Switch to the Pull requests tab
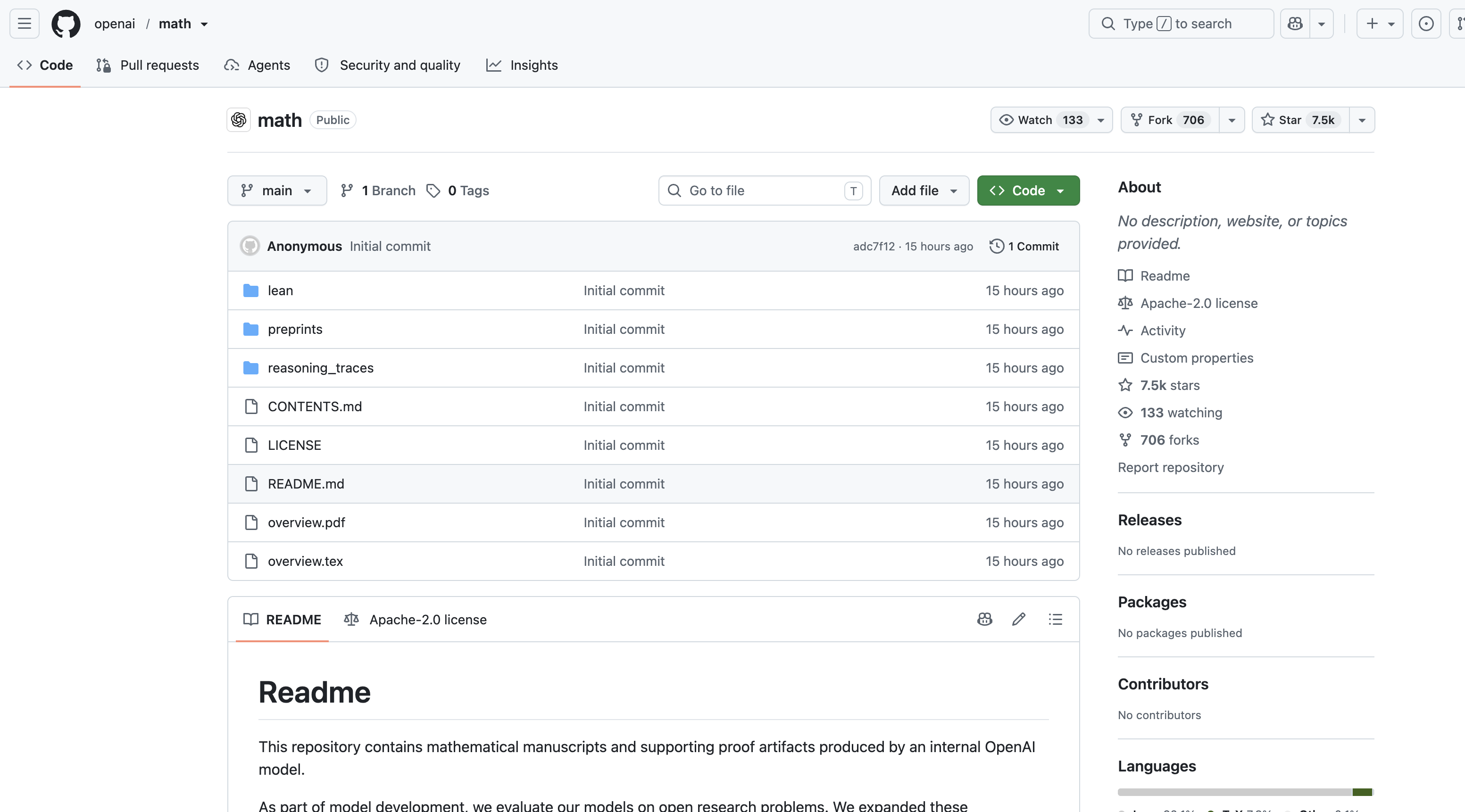 pos(148,66)
